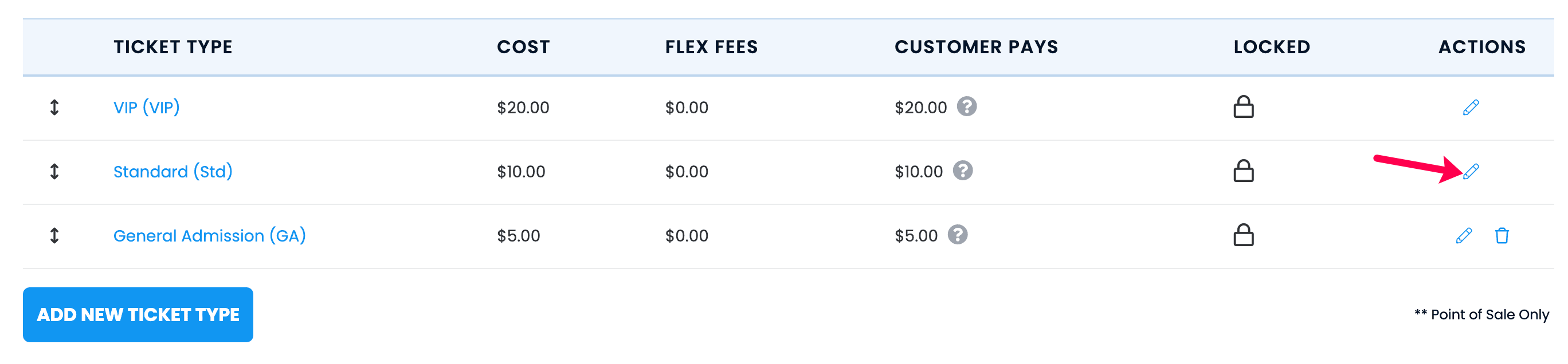Click Add New Ticket Type button
Viewport: 1568px width, 364px height.
click(x=138, y=315)
